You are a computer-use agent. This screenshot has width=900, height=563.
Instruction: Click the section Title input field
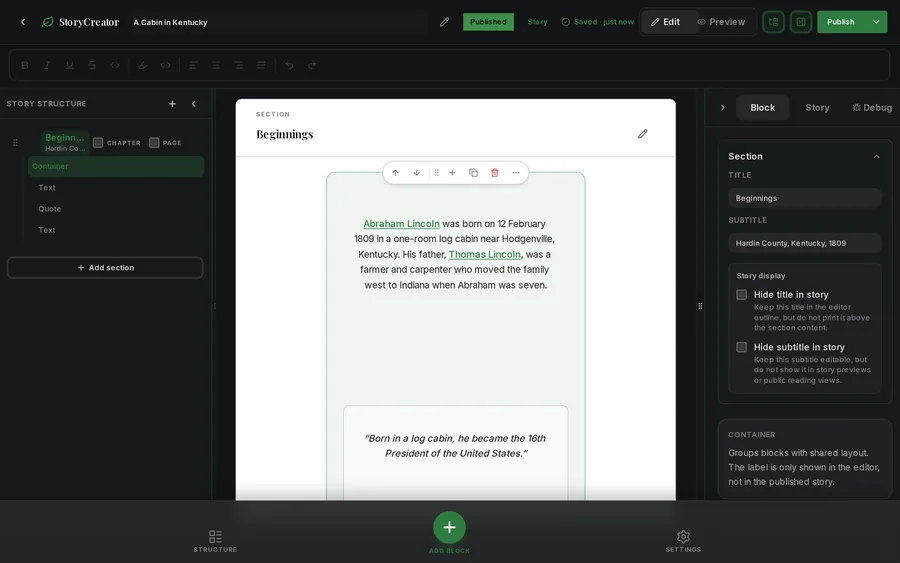coord(805,198)
